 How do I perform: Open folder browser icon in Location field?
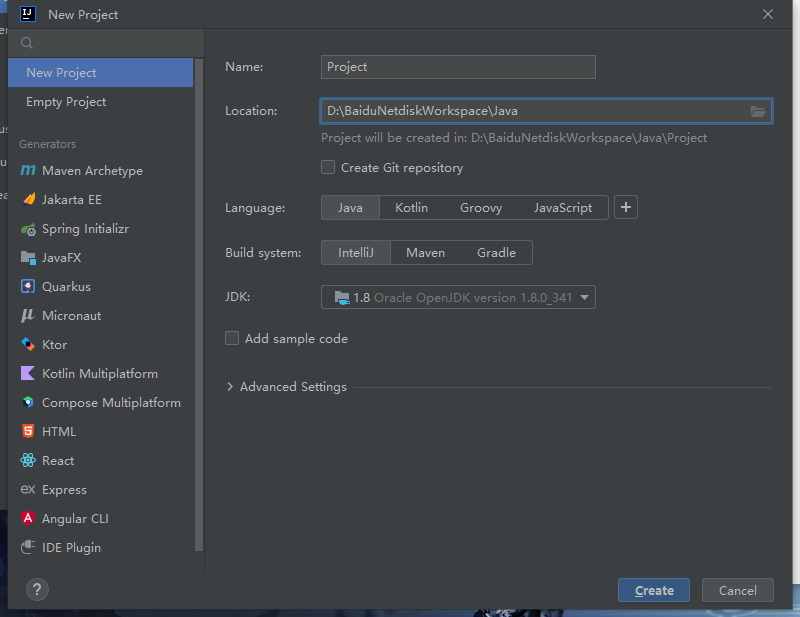point(758,111)
